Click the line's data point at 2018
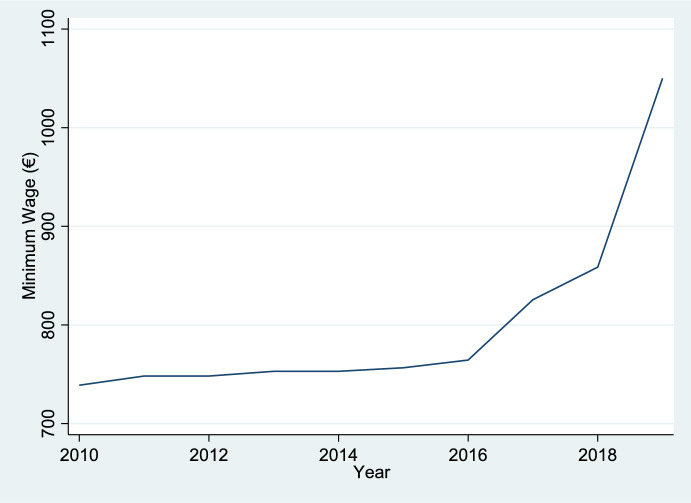The image size is (691, 503). click(598, 267)
